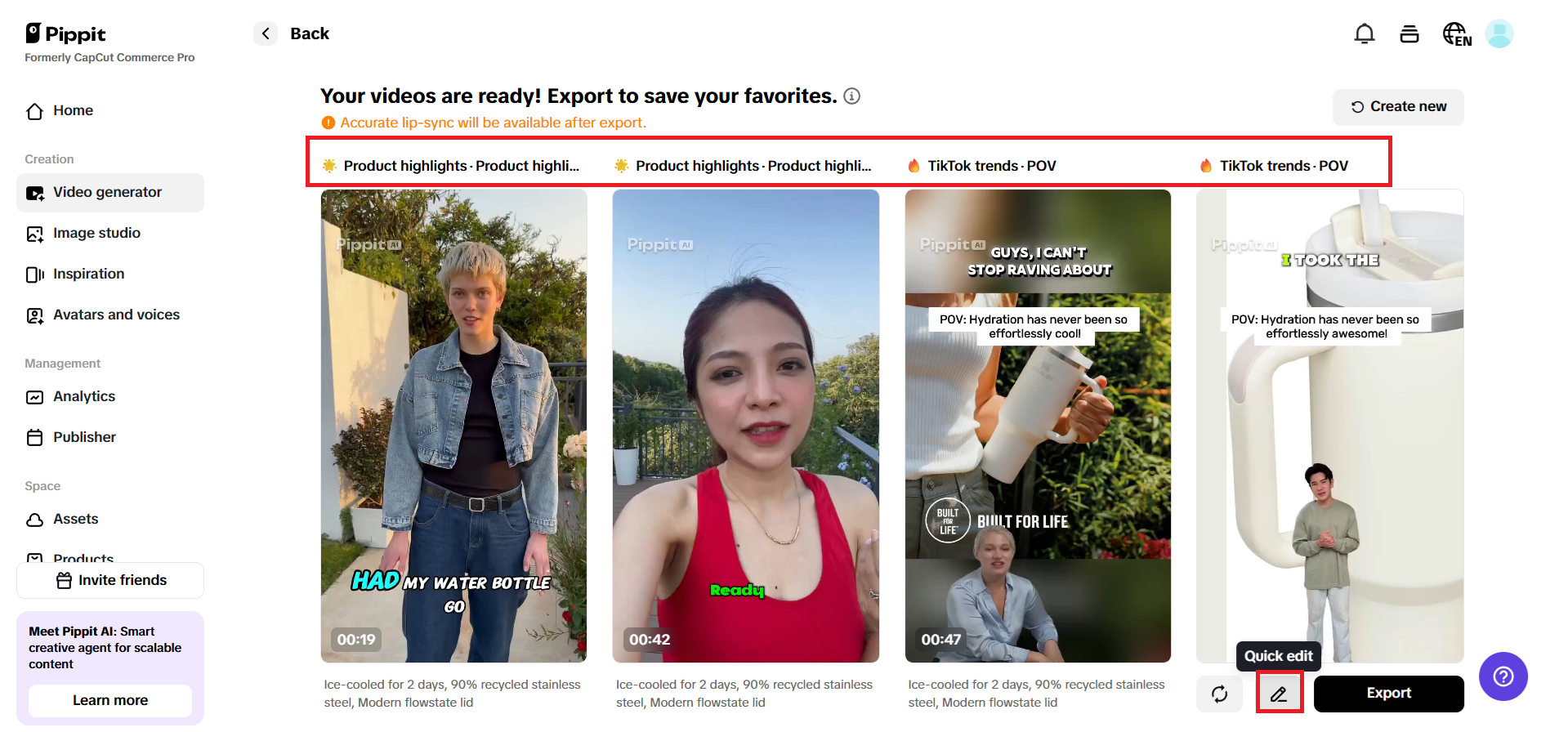Click the Invite friends button

point(110,581)
